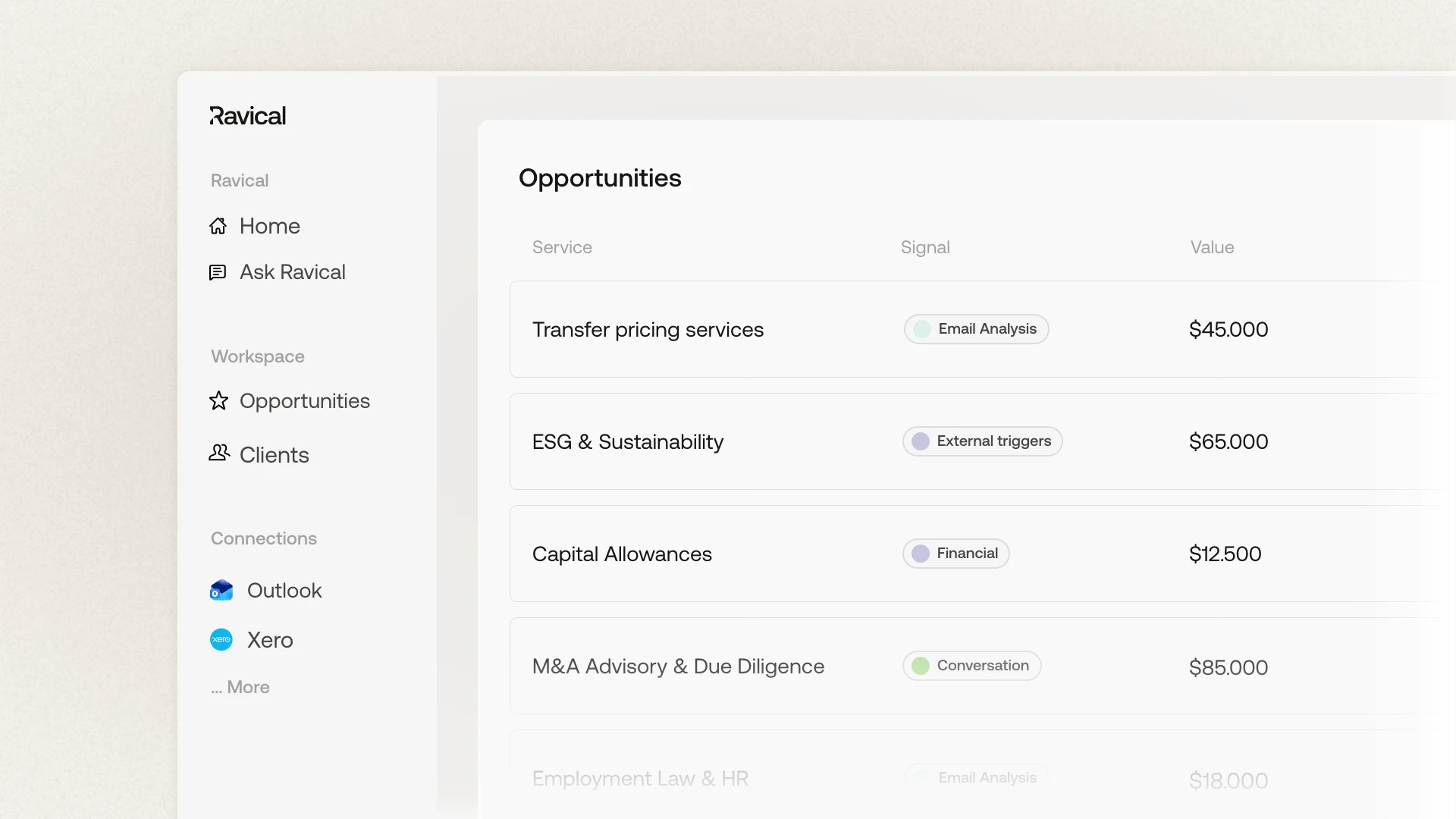
Task: Click the Home house icon
Action: pyautogui.click(x=218, y=226)
